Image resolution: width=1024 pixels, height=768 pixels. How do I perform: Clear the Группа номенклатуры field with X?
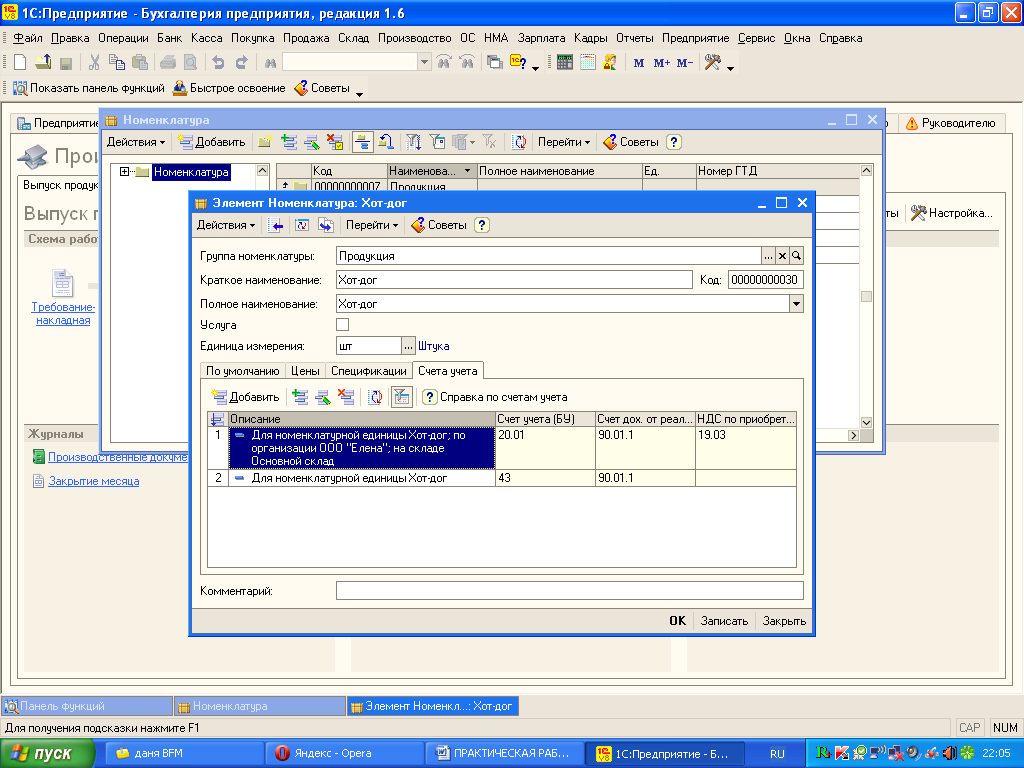tap(782, 256)
